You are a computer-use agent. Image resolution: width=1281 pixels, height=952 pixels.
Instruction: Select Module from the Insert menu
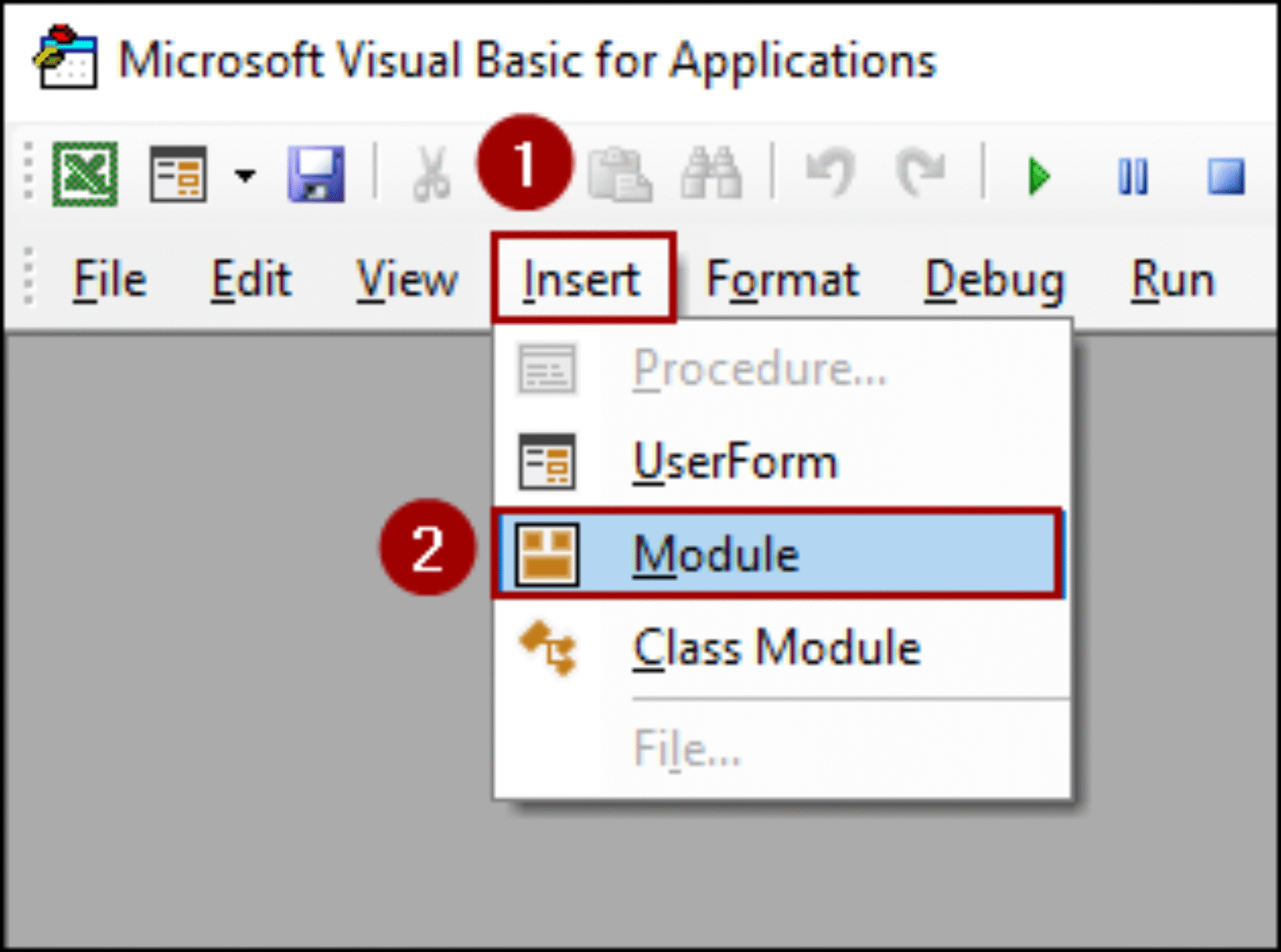(x=716, y=553)
